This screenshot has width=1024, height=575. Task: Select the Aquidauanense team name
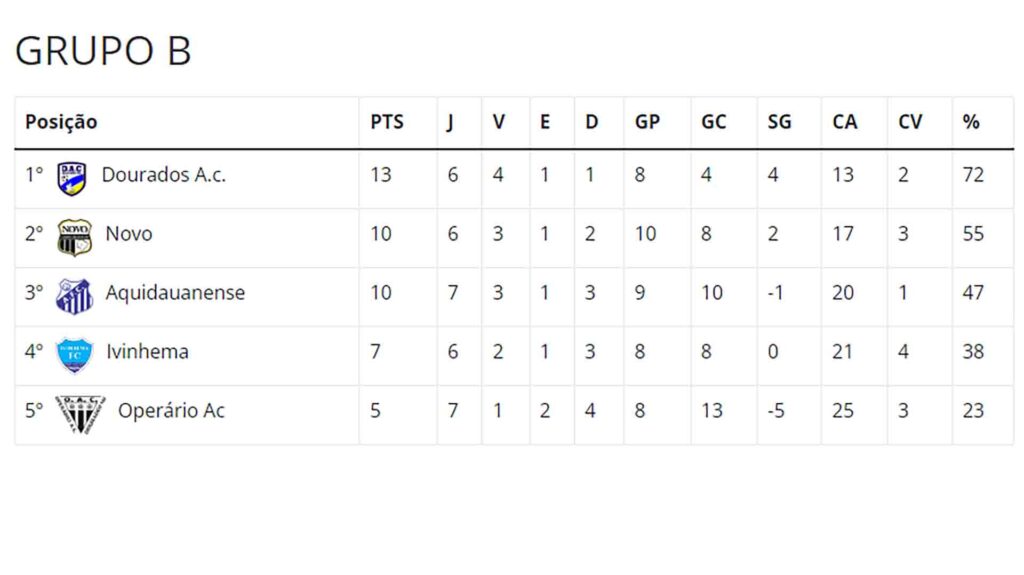[175, 293]
